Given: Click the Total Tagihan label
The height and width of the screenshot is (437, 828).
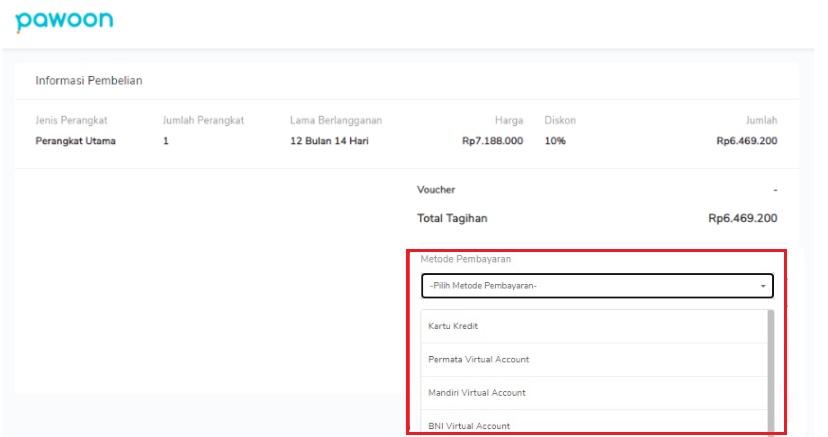Looking at the screenshot, I should [452, 218].
